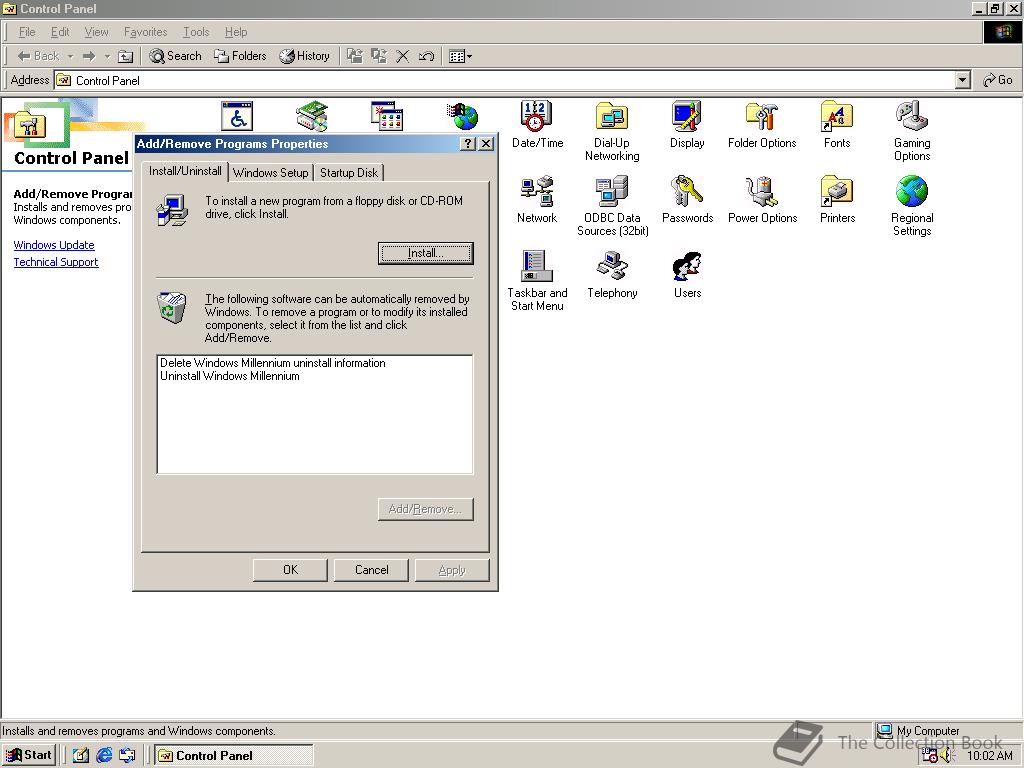Screen dimensions: 1024x768
Task: Click the Delete toolbar icon
Action: coord(403,56)
